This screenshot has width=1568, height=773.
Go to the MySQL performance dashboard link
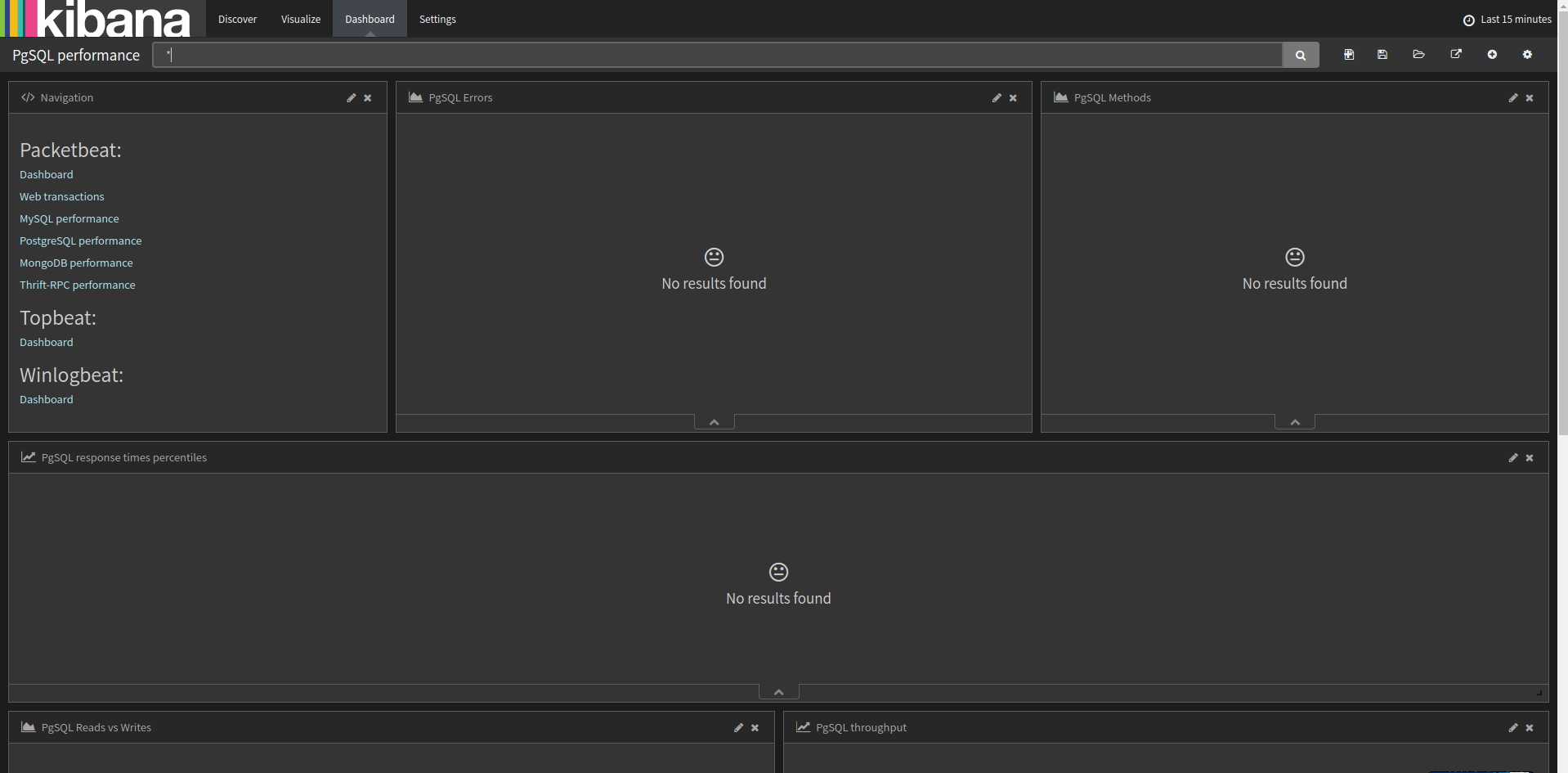pyautogui.click(x=69, y=219)
